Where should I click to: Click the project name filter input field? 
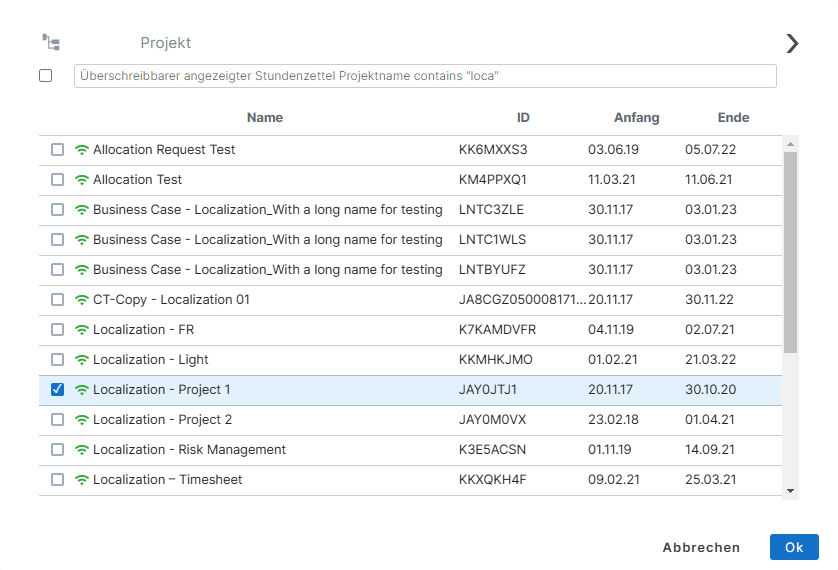tap(425, 76)
